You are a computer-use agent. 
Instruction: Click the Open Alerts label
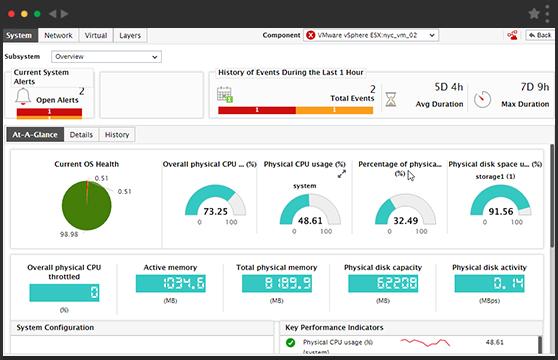point(57,100)
